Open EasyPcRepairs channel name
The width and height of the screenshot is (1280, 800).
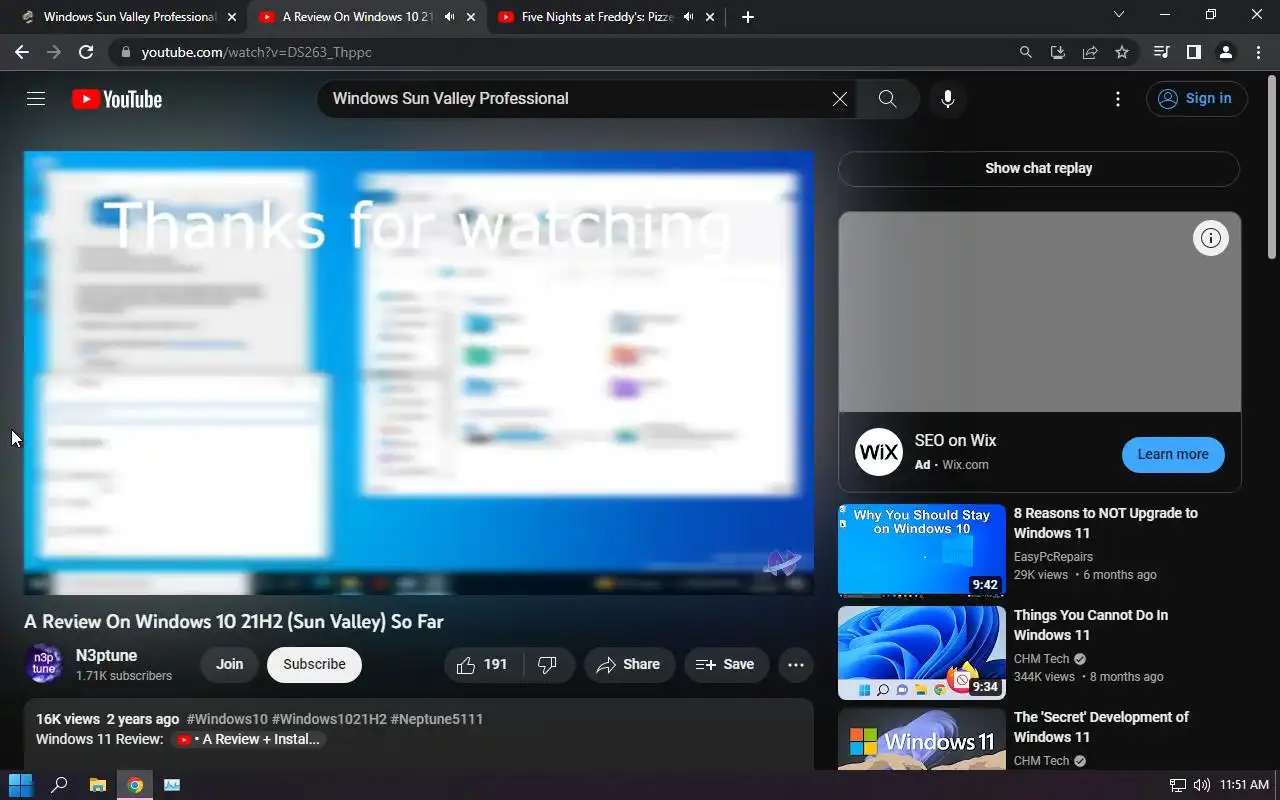1053,557
